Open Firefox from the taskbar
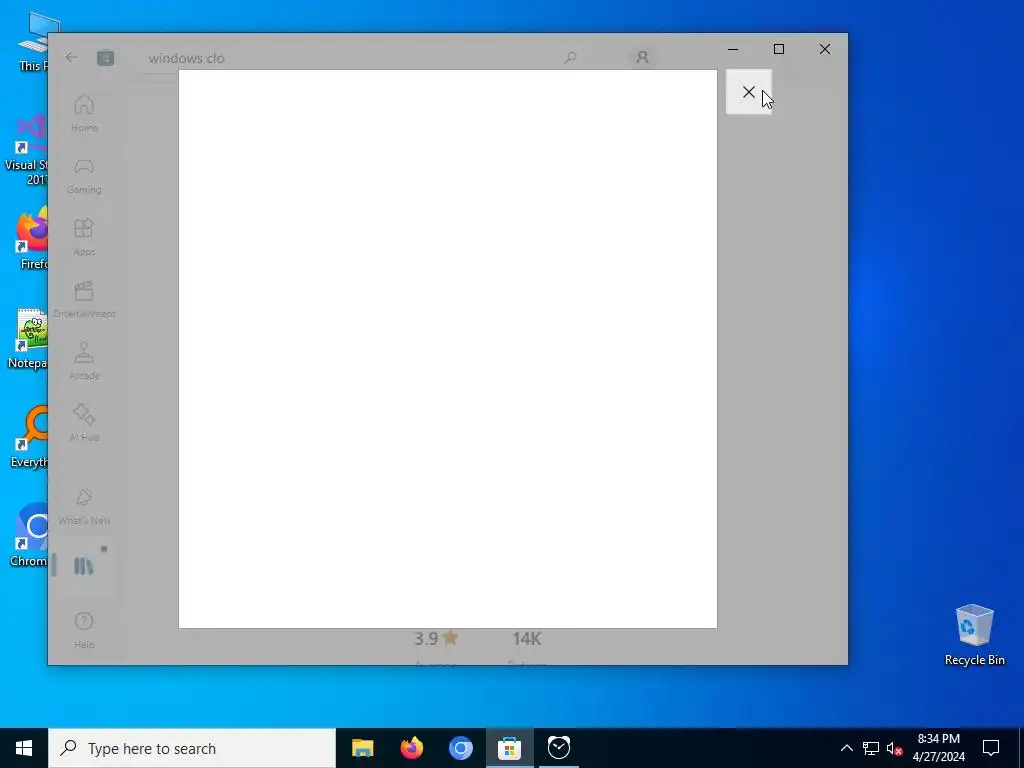The width and height of the screenshot is (1024, 768). [411, 748]
